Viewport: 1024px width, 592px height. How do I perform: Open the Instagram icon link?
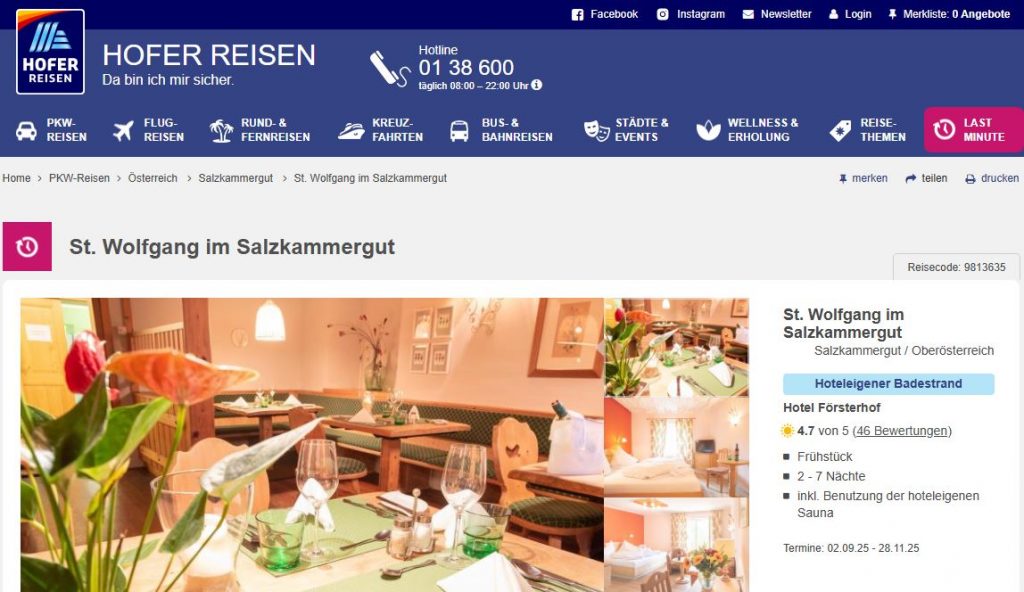(662, 14)
